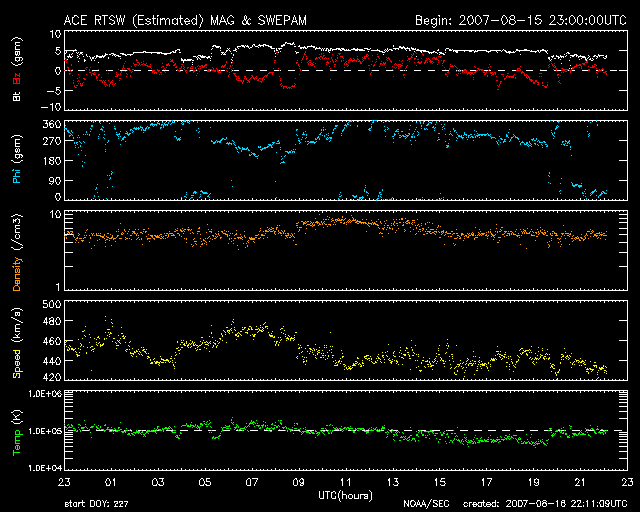Viewport: 640px width, 512px height.
Task: Click the '17' hour tick label
Action: (487, 482)
